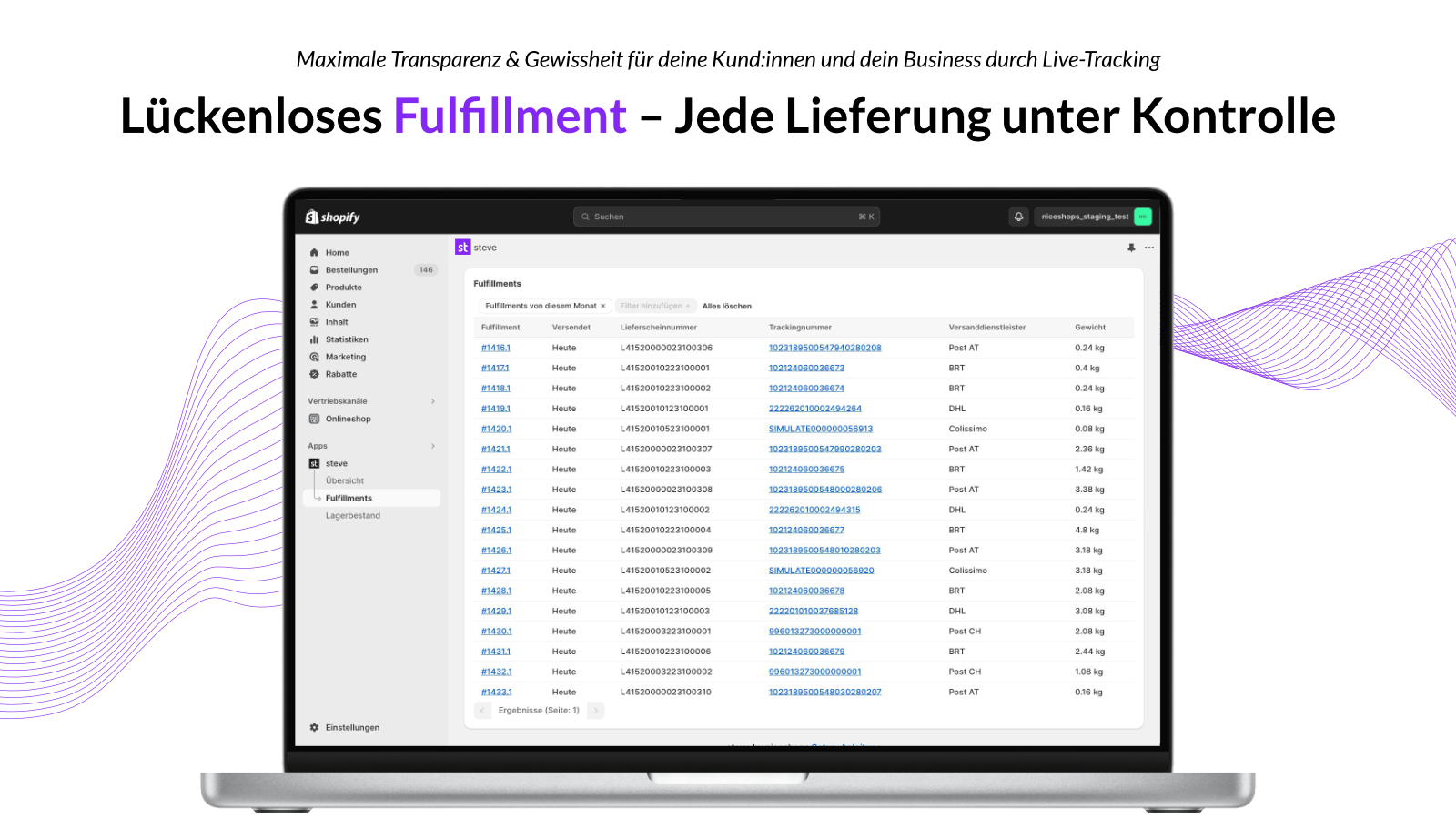Viewport: 1456px width, 819px height.
Task: Pin the steve app
Action: 1131,248
